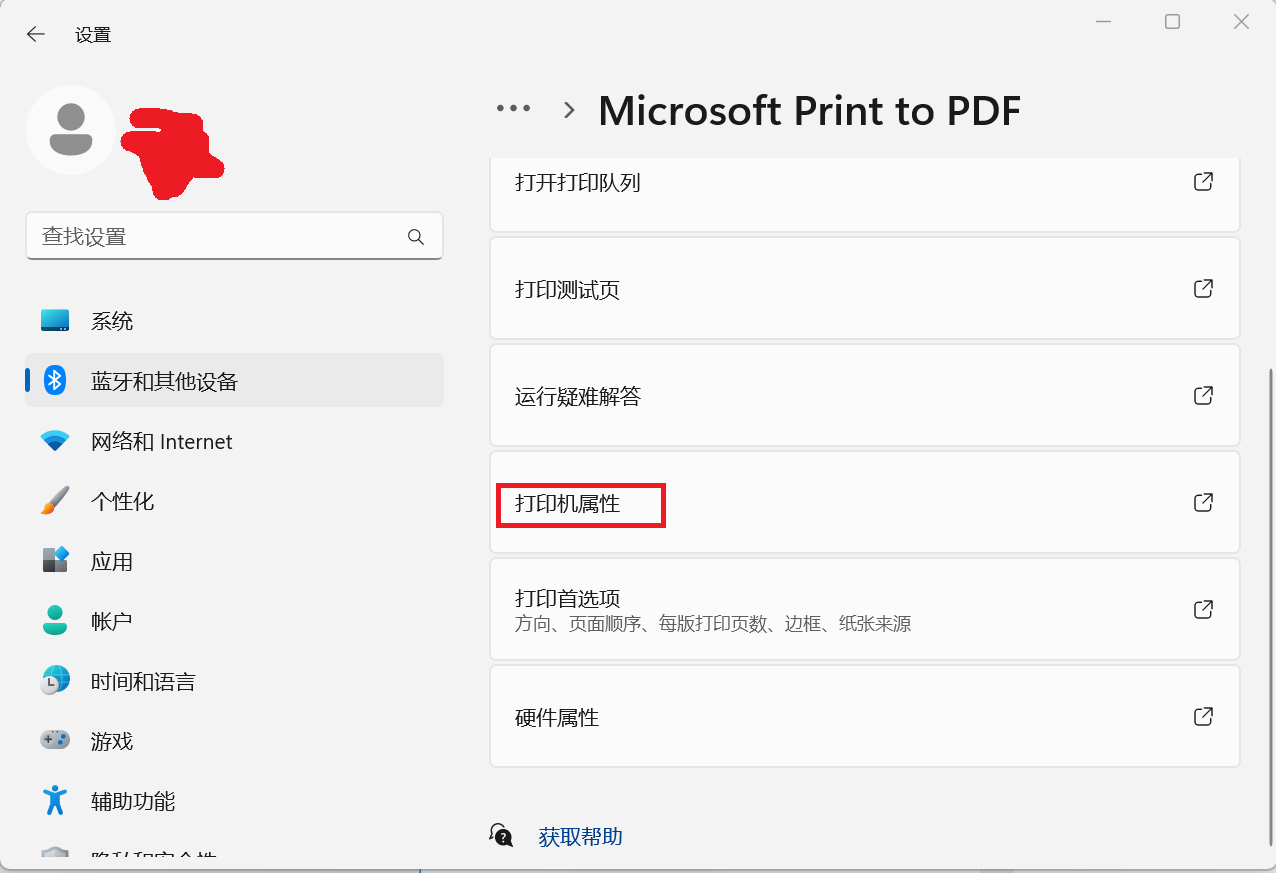The width and height of the screenshot is (1276, 873).
Task: Click the gamepad icon for 游戏
Action: point(55,740)
